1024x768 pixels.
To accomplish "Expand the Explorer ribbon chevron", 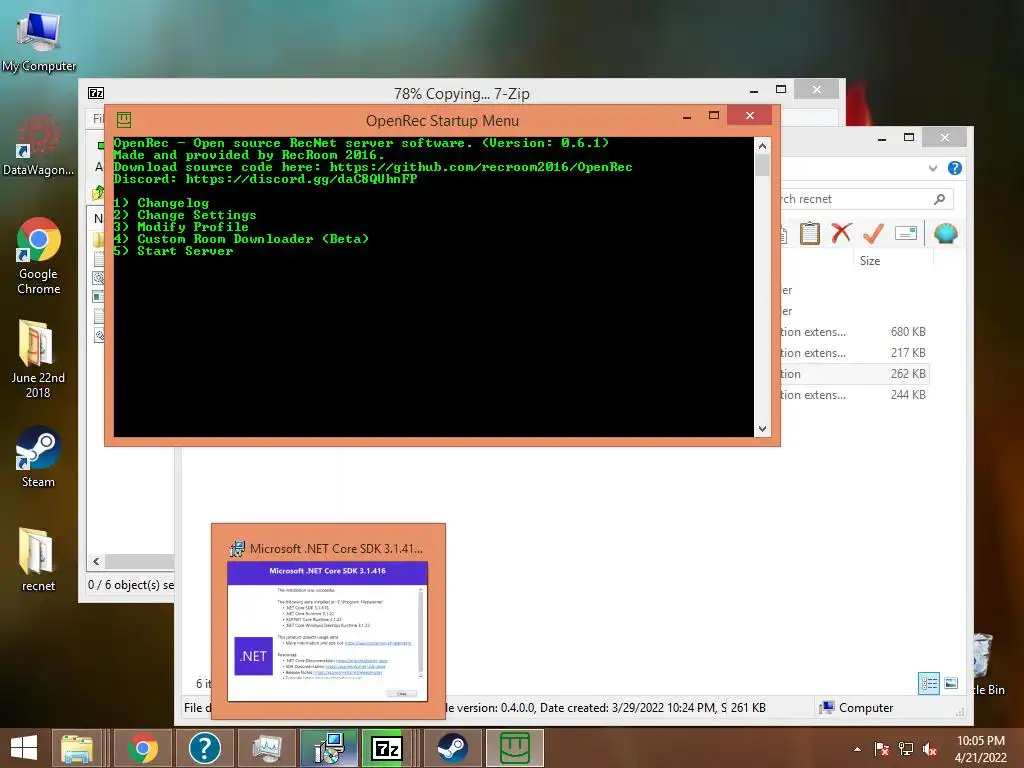I will tap(933, 168).
